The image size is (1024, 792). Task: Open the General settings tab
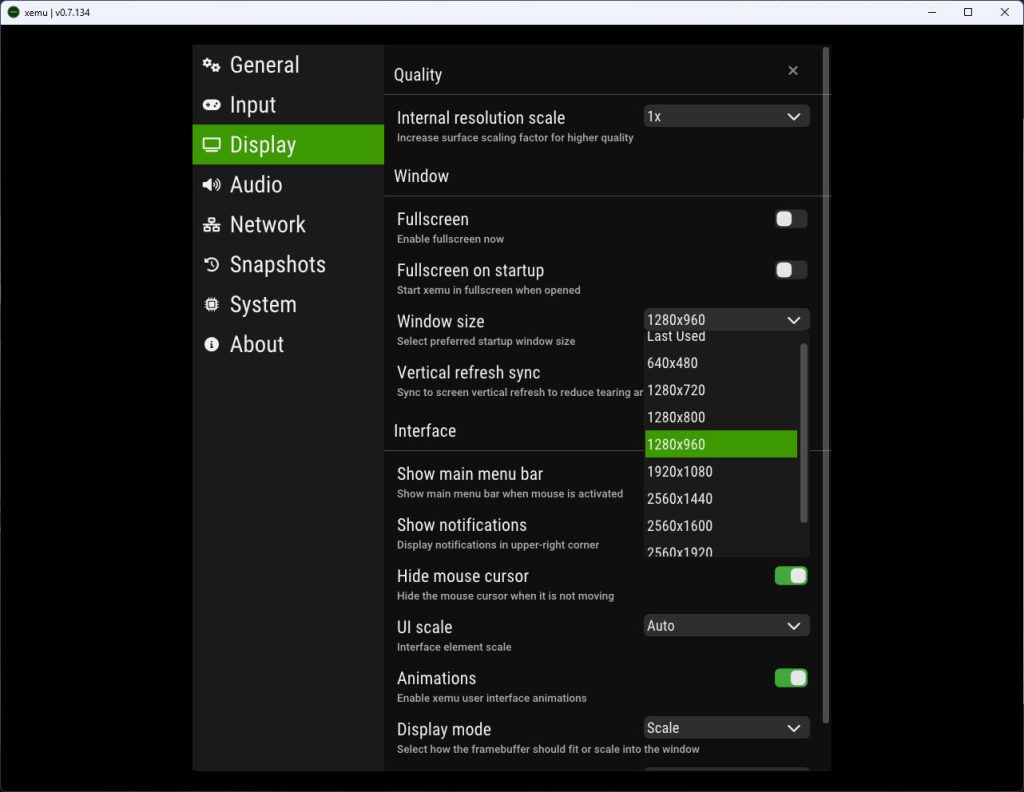(x=288, y=65)
